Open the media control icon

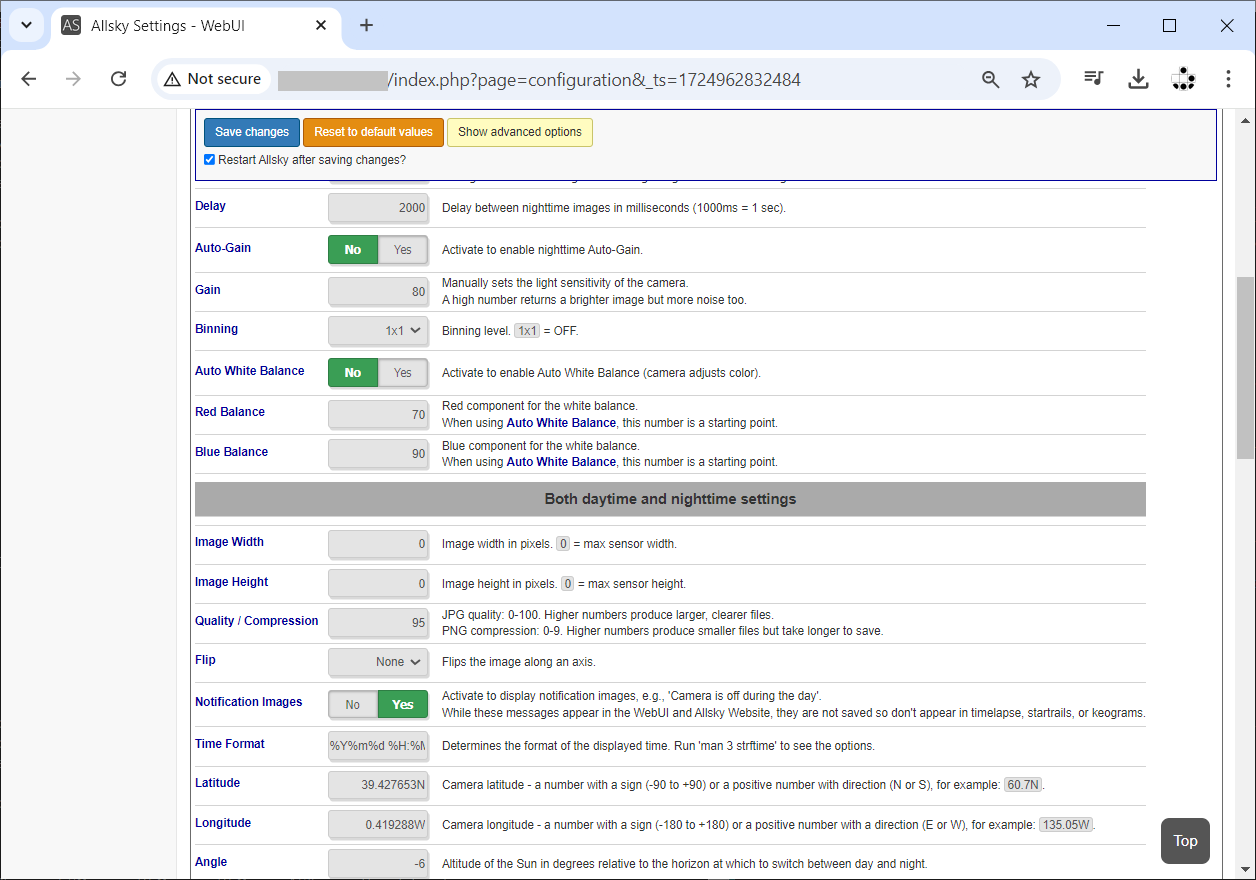1094,79
